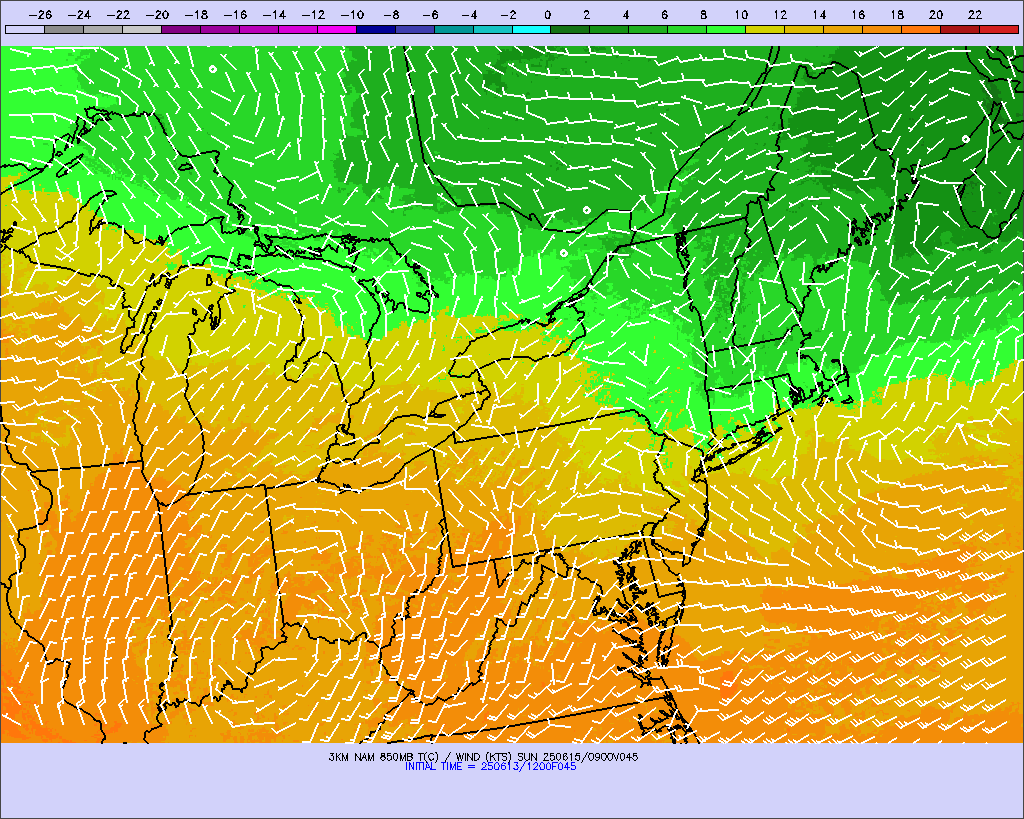
Task: Select the yellow swatch between 10 and 12
Action: [x=765, y=29]
